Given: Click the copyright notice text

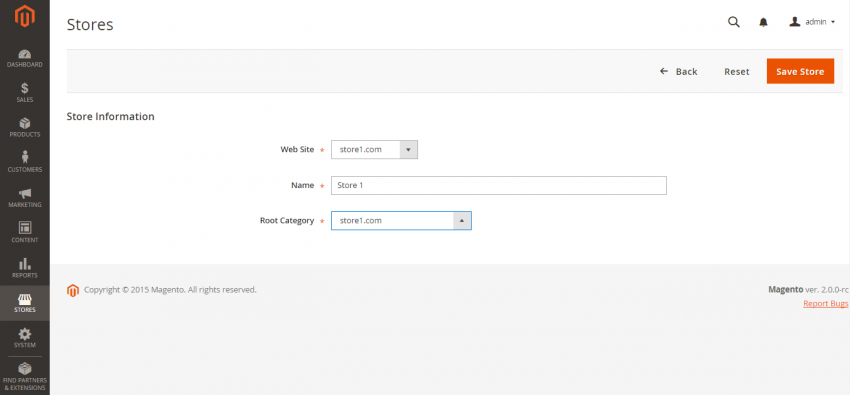Looking at the screenshot, I should [x=170, y=290].
